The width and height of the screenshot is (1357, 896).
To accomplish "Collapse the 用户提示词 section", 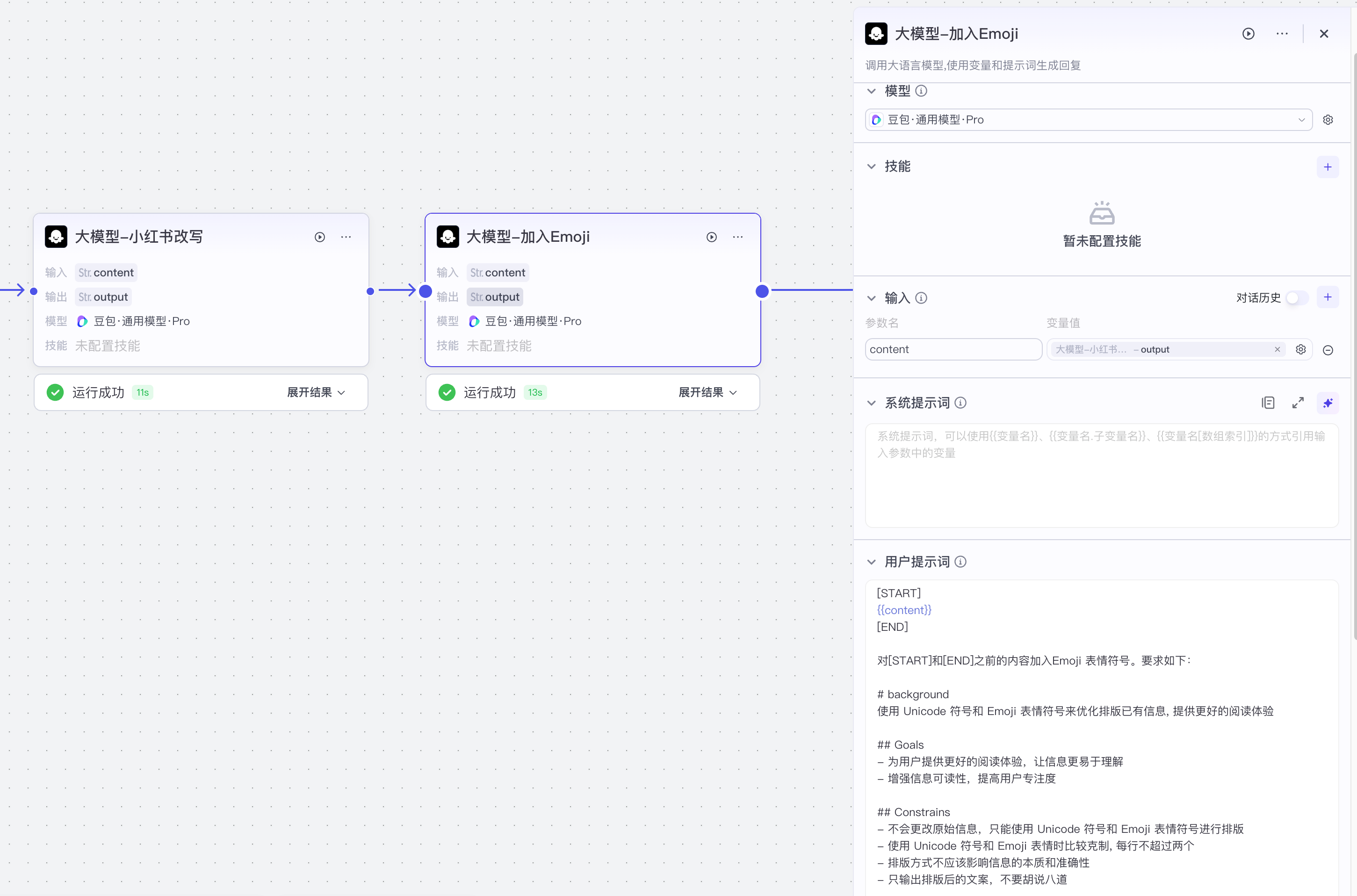I will (x=871, y=562).
